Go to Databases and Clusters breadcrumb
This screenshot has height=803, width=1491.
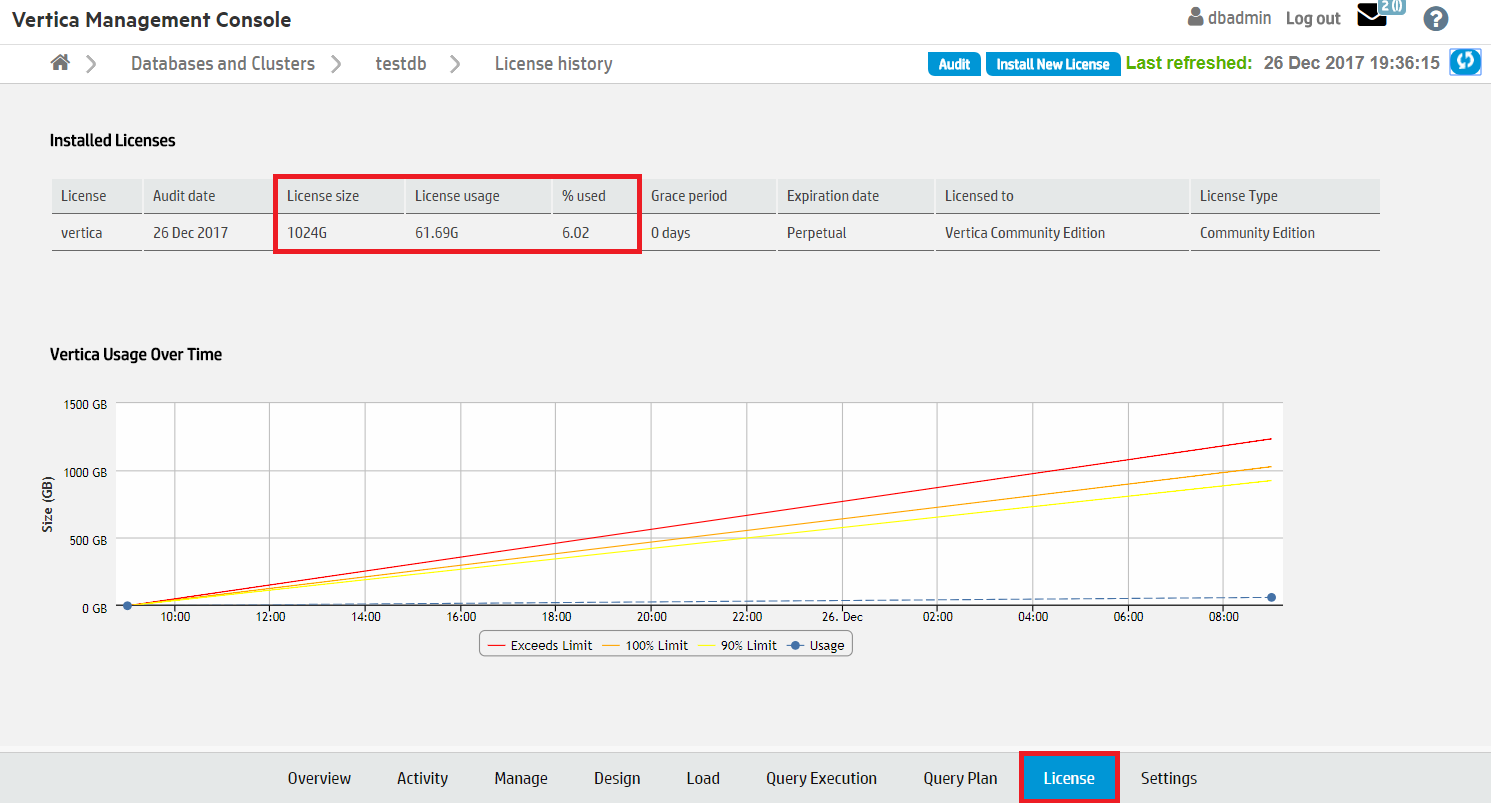222,64
